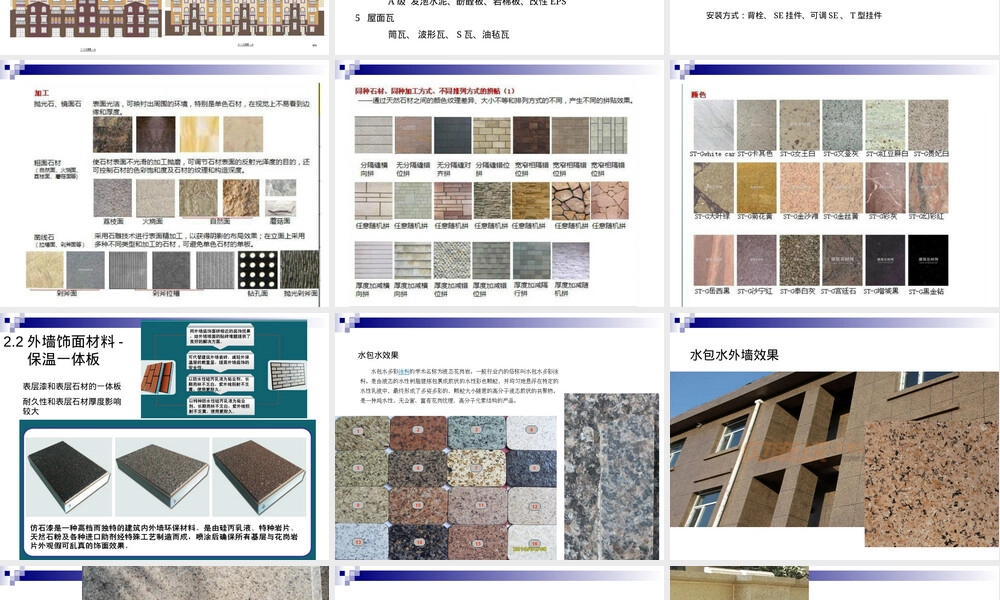The width and height of the screenshot is (1000, 600).
Task: Click the 荔枝面 caption
Action: [112, 221]
